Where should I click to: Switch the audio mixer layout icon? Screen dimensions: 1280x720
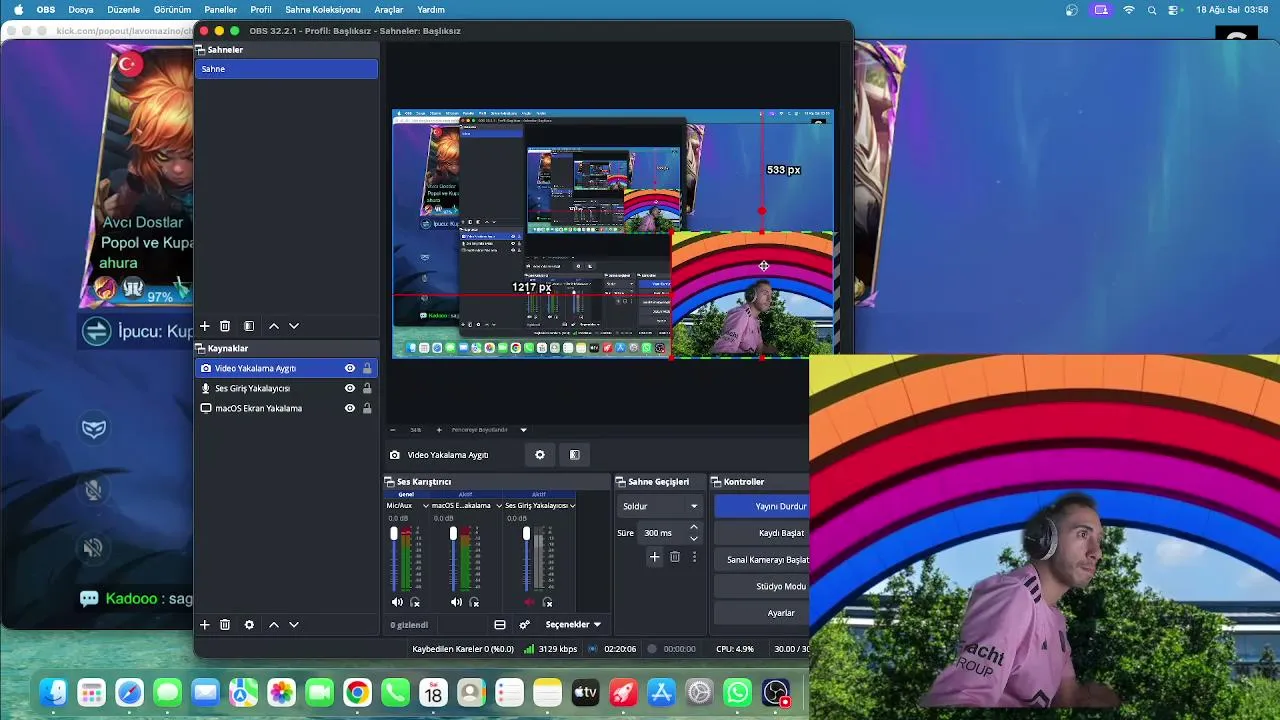tap(500, 624)
